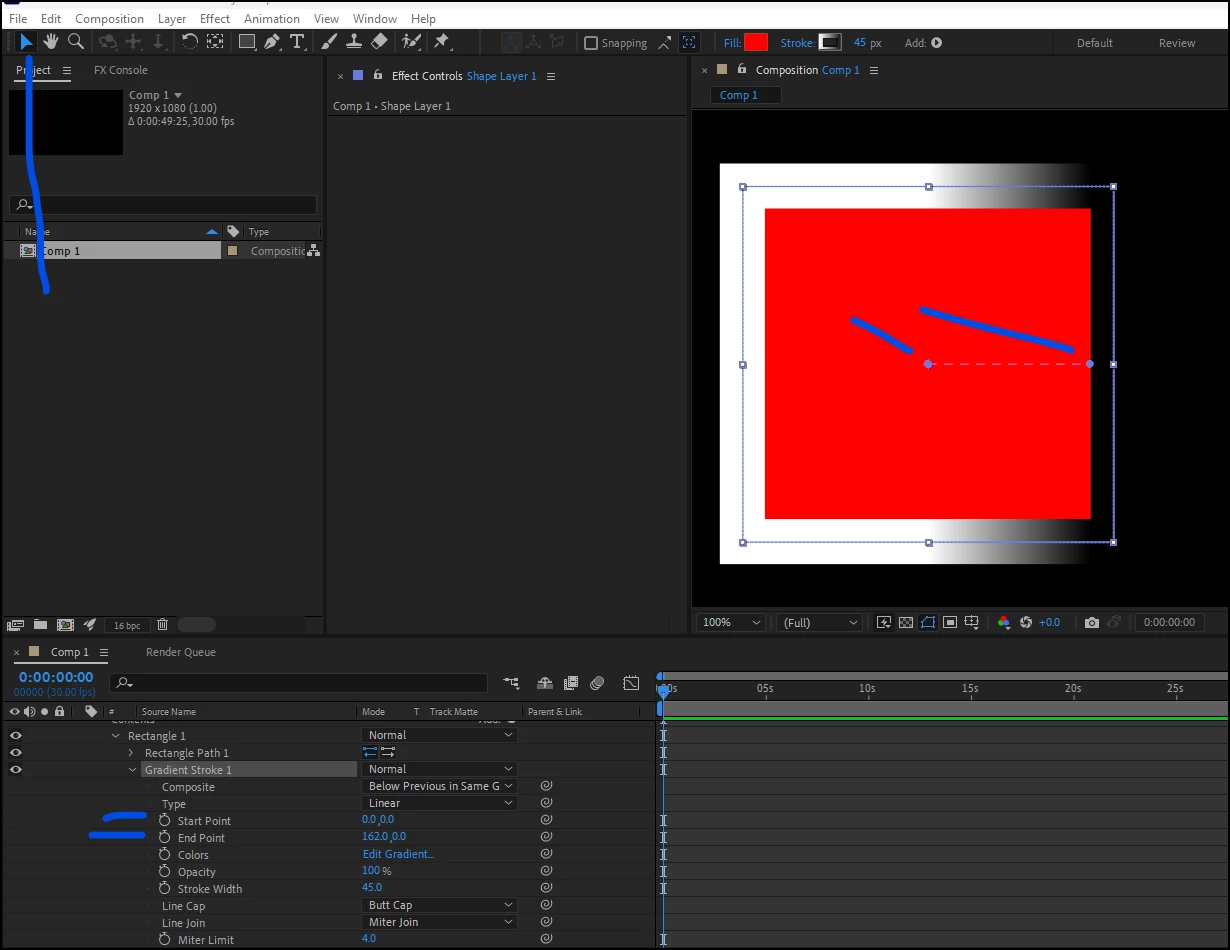
Task: Hide Gradient Stroke 1 eye icon
Action: [16, 769]
